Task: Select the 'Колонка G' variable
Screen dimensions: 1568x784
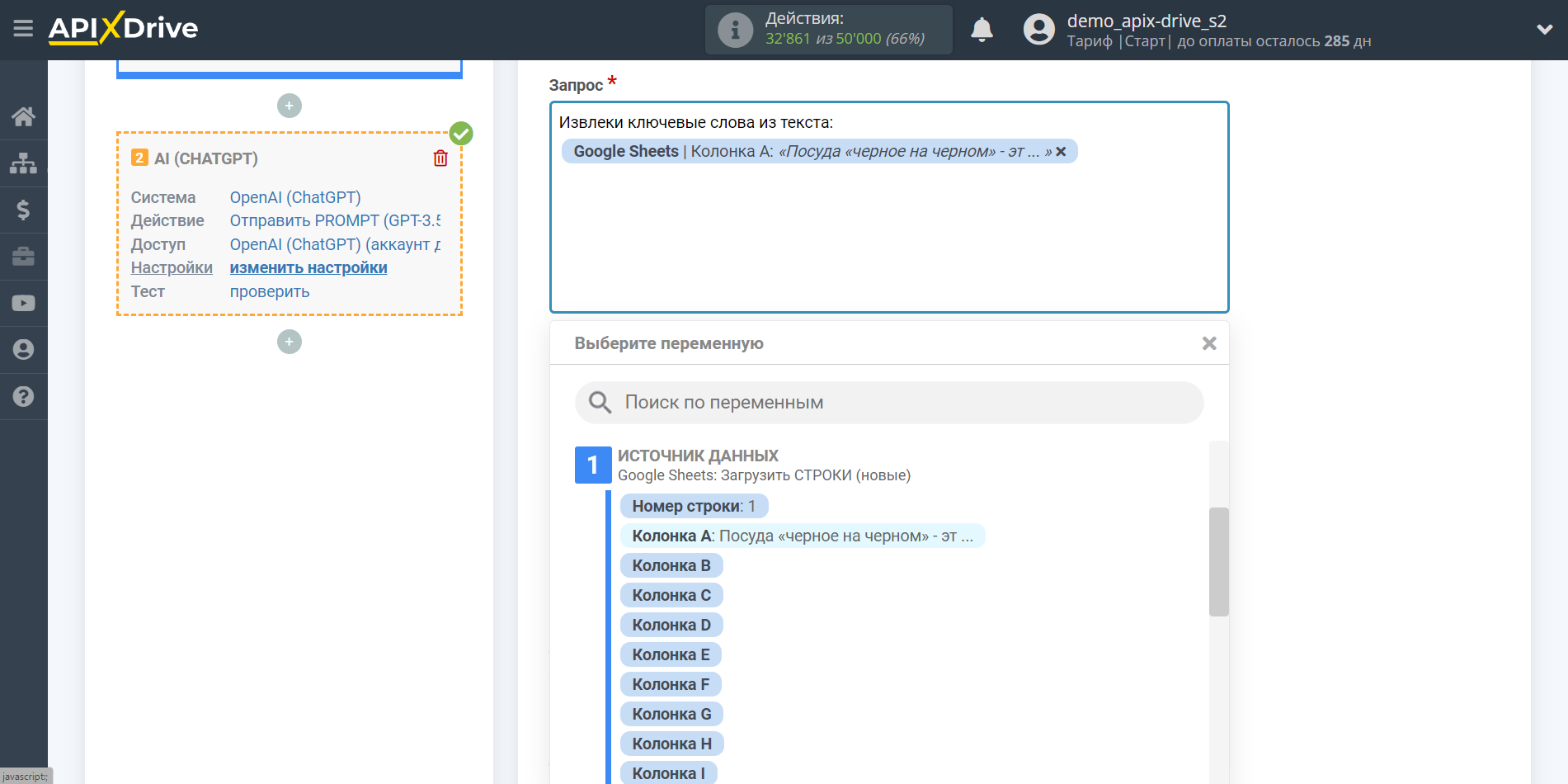Action: point(671,714)
